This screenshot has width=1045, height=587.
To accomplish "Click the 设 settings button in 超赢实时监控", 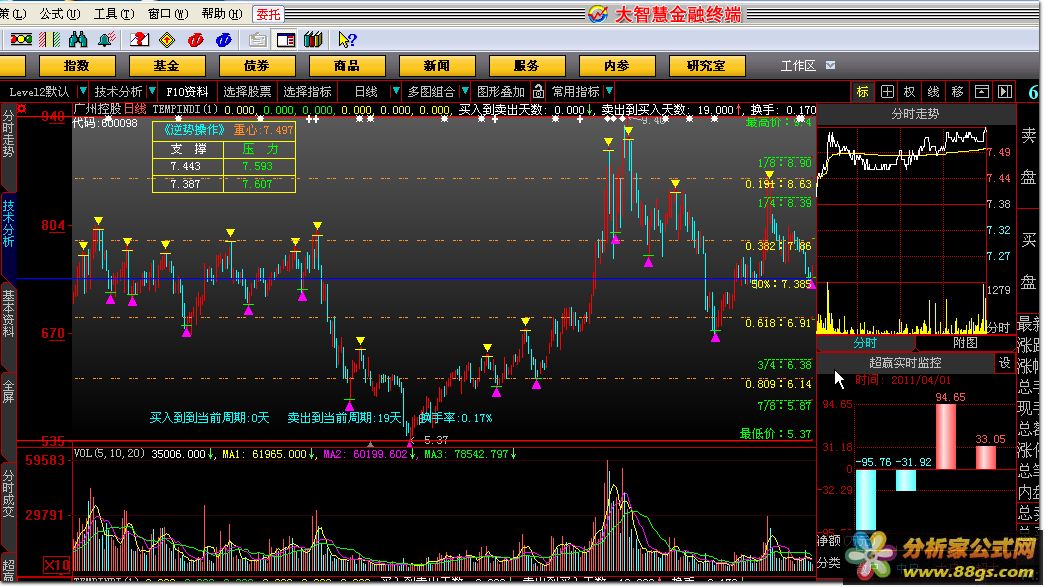I will click(x=1004, y=363).
